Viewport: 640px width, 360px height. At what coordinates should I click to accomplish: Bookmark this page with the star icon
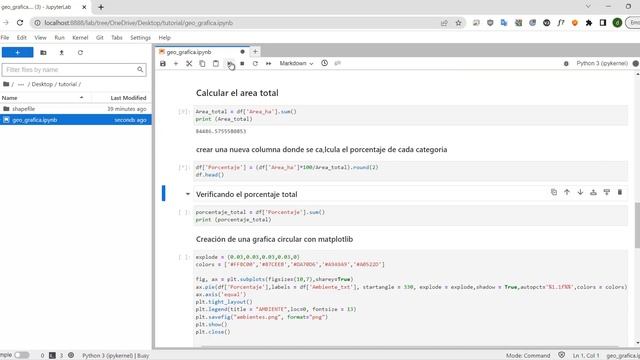pyautogui.click(x=458, y=23)
